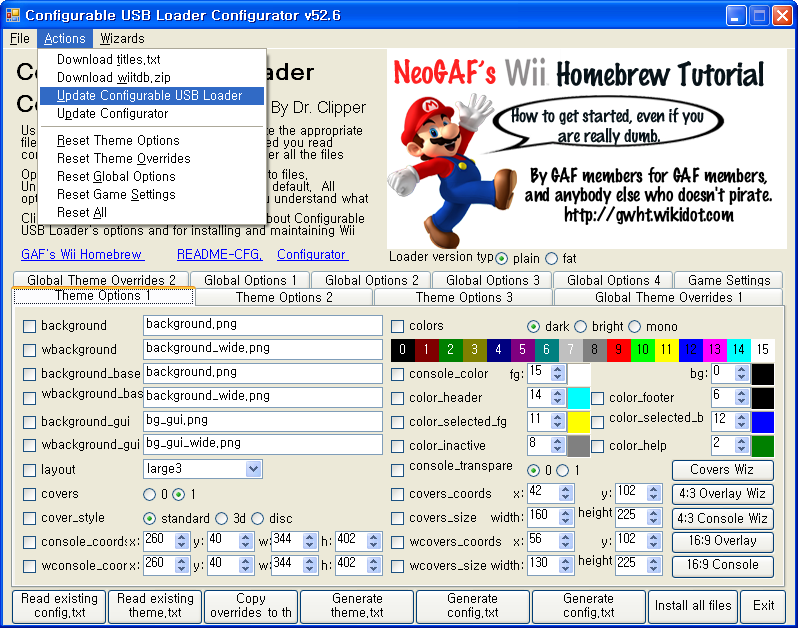The image size is (798, 628).
Task: Increase the console_color fg stepper value
Action: [x=558, y=369]
